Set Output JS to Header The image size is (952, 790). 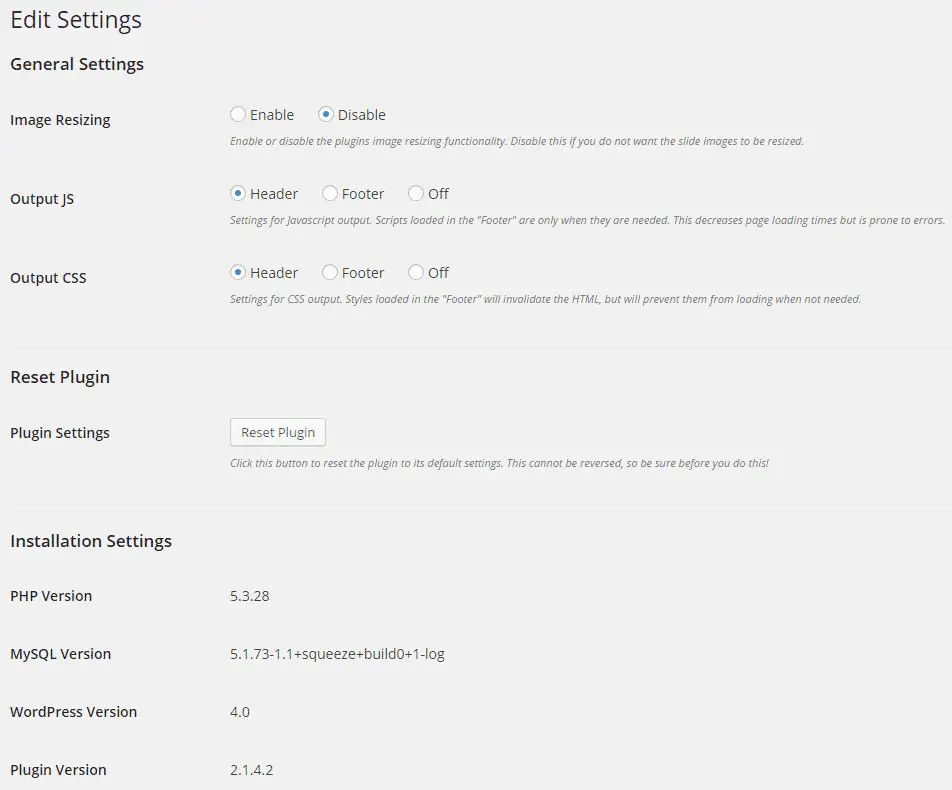click(x=238, y=193)
